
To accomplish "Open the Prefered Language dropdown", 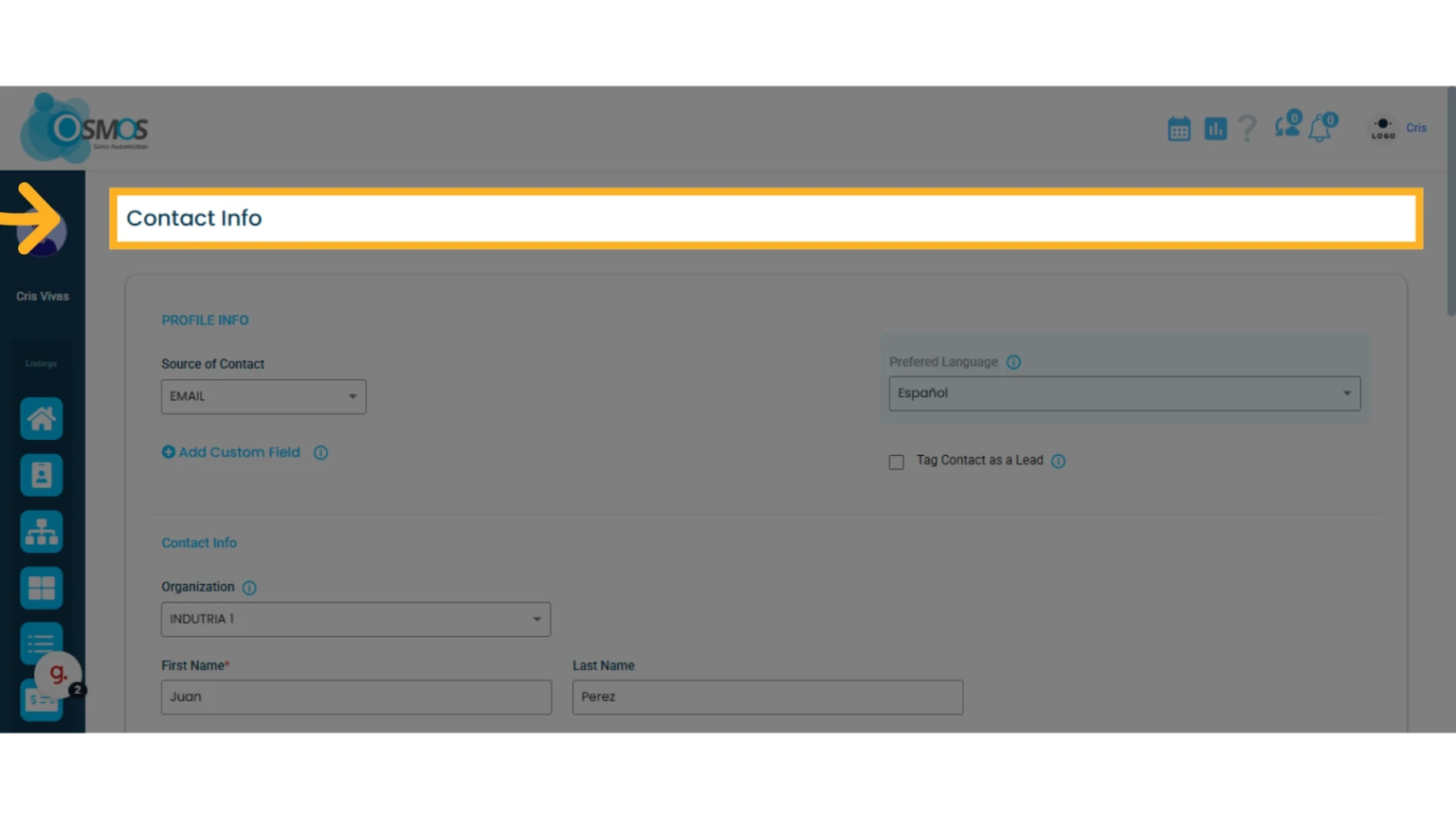I will click(x=1124, y=393).
